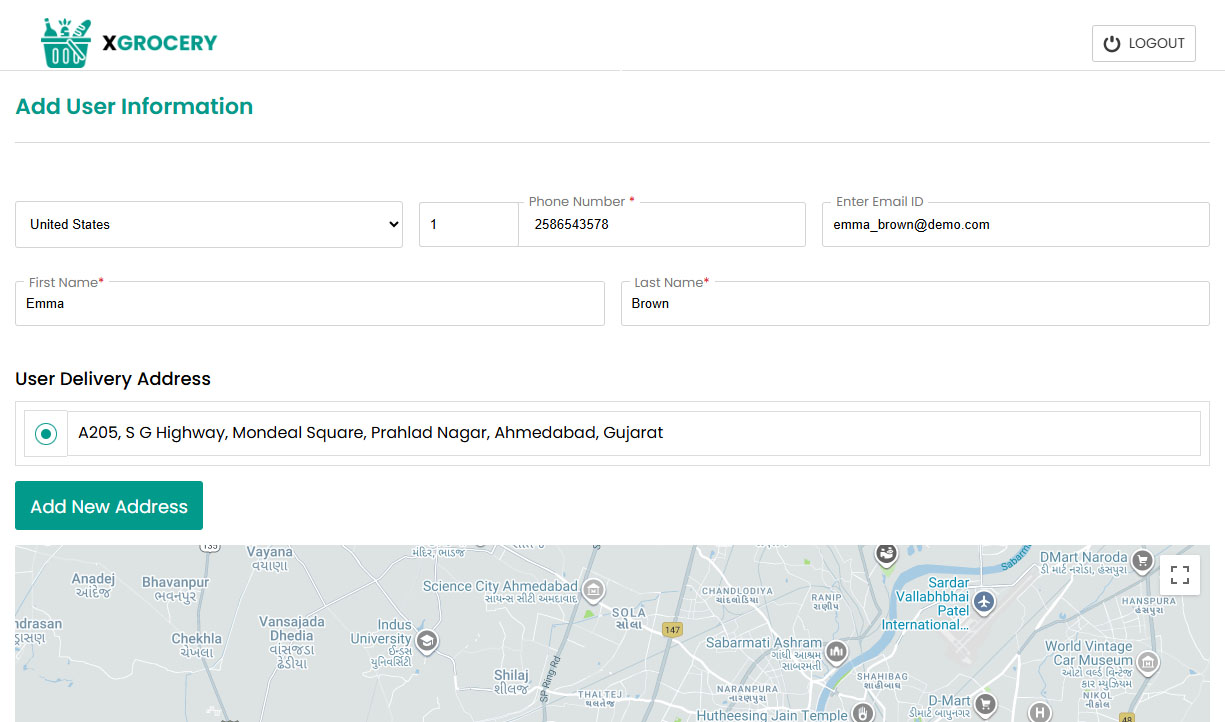This screenshot has width=1225, height=722.
Task: Click the Add New Address button
Action: coord(108,505)
